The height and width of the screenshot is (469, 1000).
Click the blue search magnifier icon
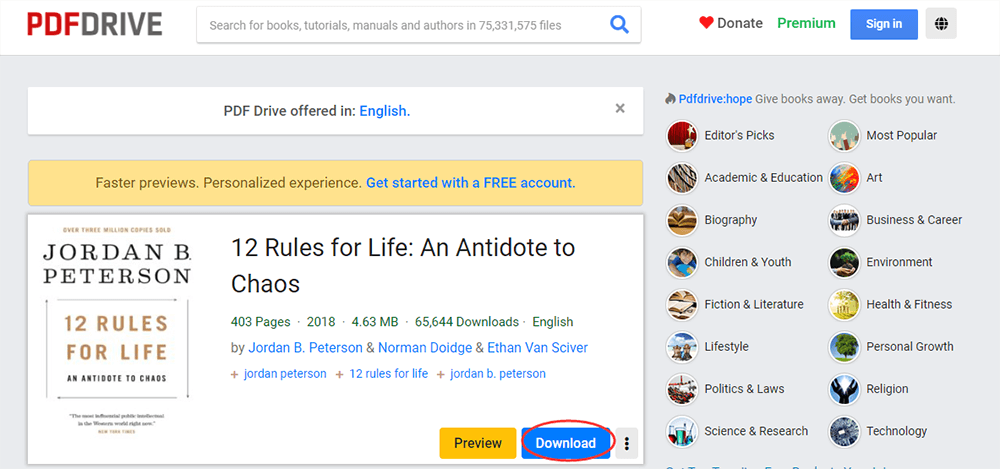point(620,24)
